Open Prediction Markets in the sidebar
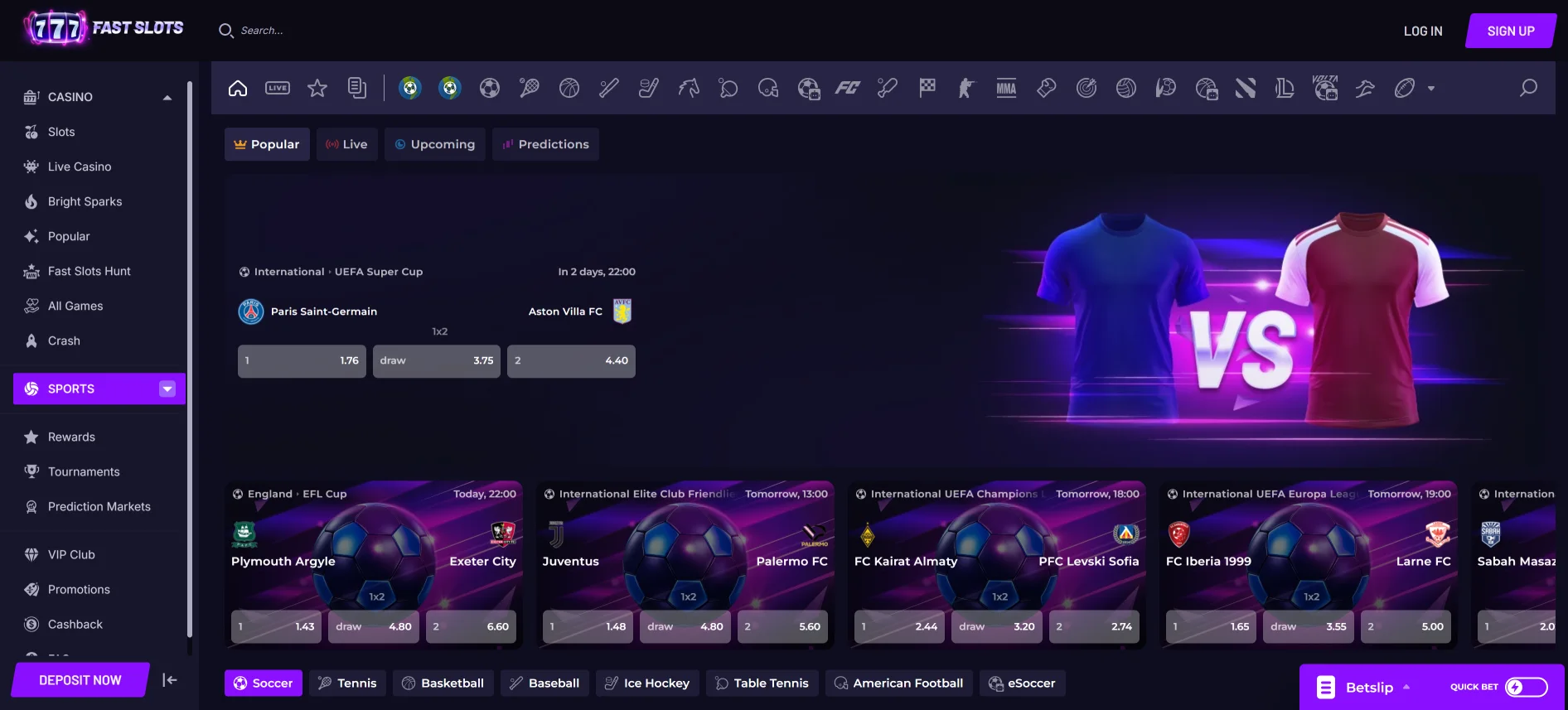This screenshot has height=710, width=1568. click(x=99, y=506)
